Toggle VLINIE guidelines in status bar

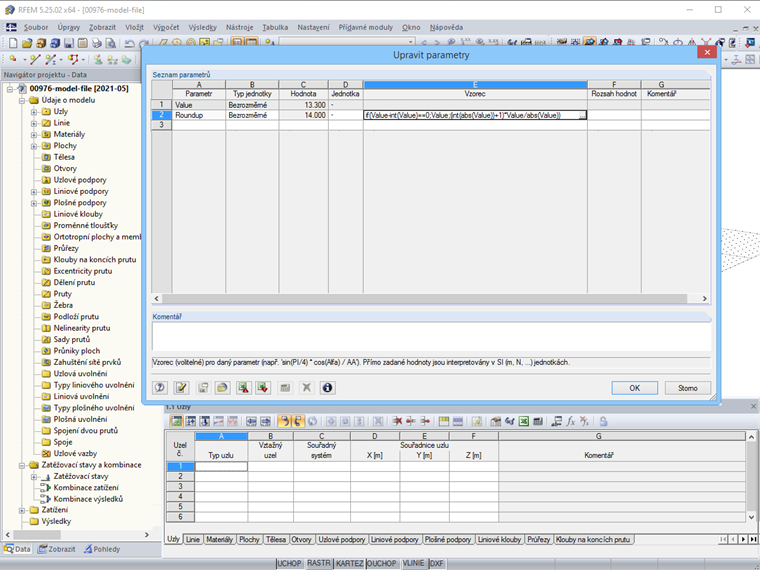coord(413,563)
